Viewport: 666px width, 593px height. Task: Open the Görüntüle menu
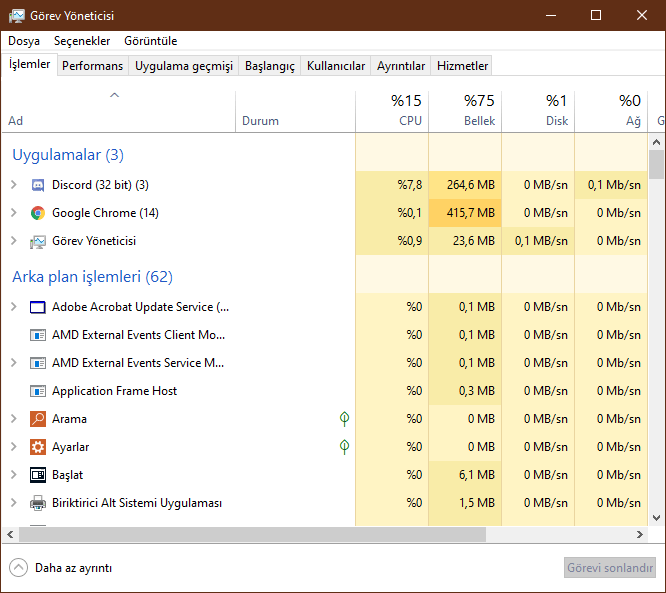[151, 41]
